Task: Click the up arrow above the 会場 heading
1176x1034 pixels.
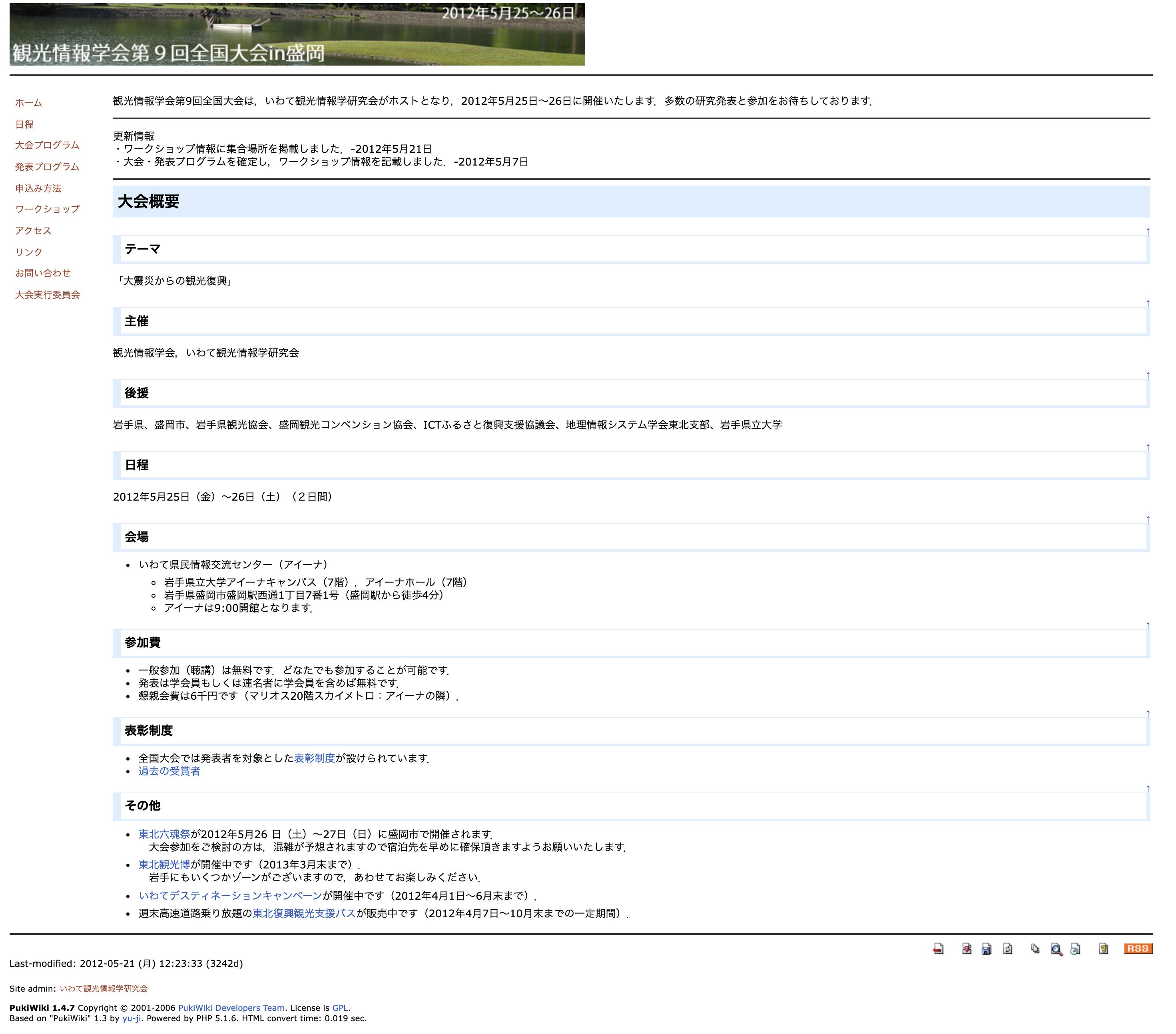Action: click(1148, 519)
